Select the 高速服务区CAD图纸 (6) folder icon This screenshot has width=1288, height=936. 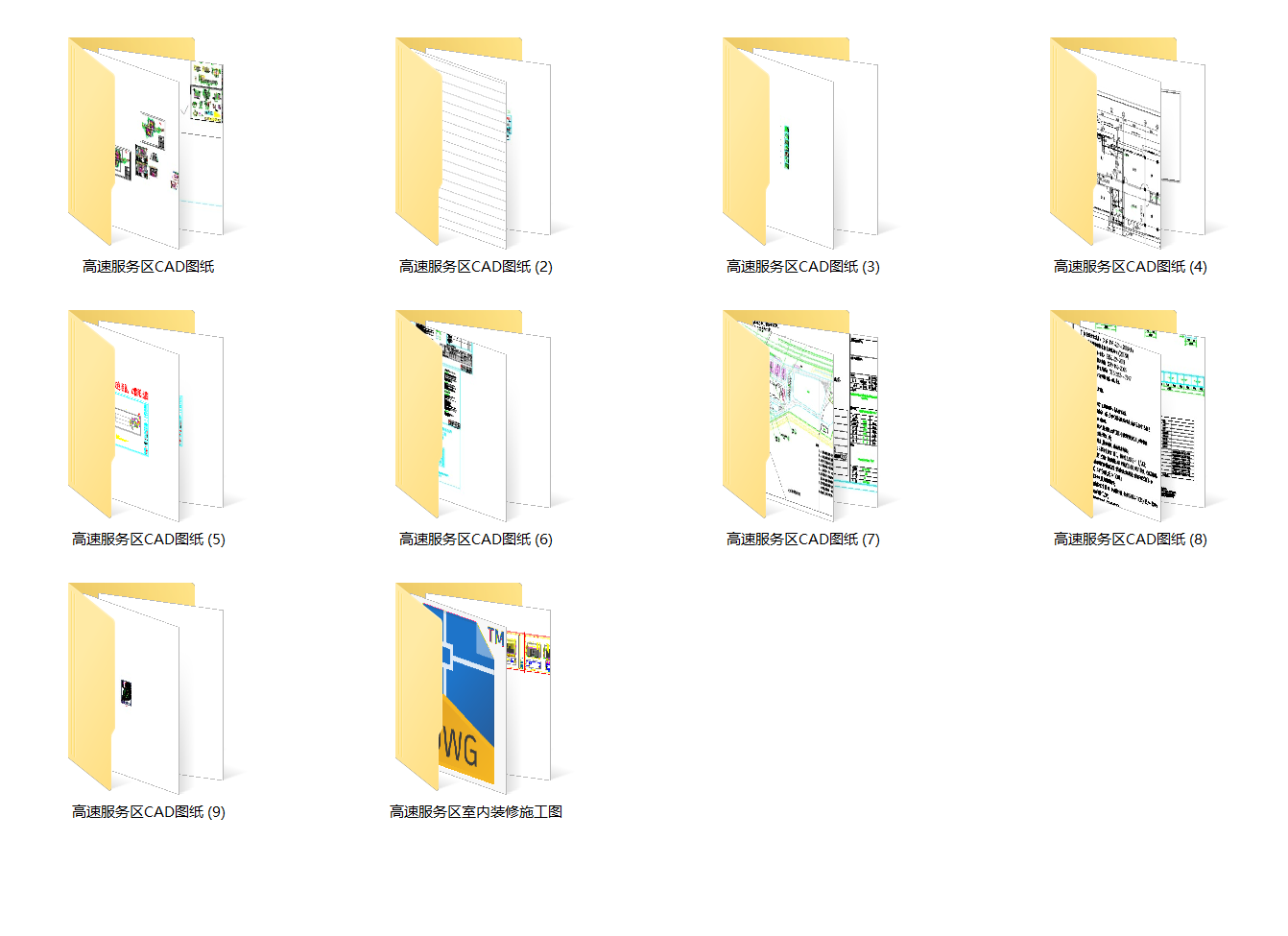(473, 416)
